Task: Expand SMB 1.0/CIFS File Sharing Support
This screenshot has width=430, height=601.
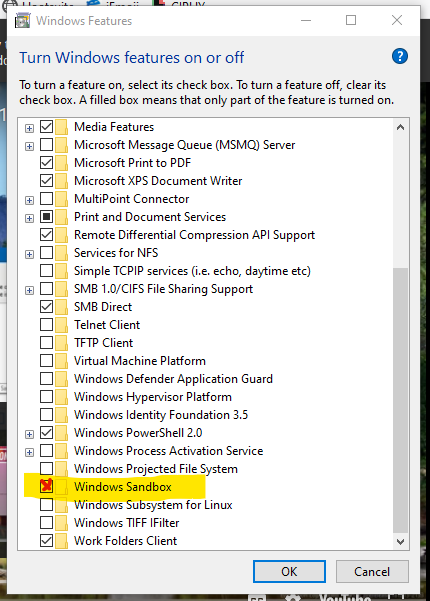Action: pos(30,290)
